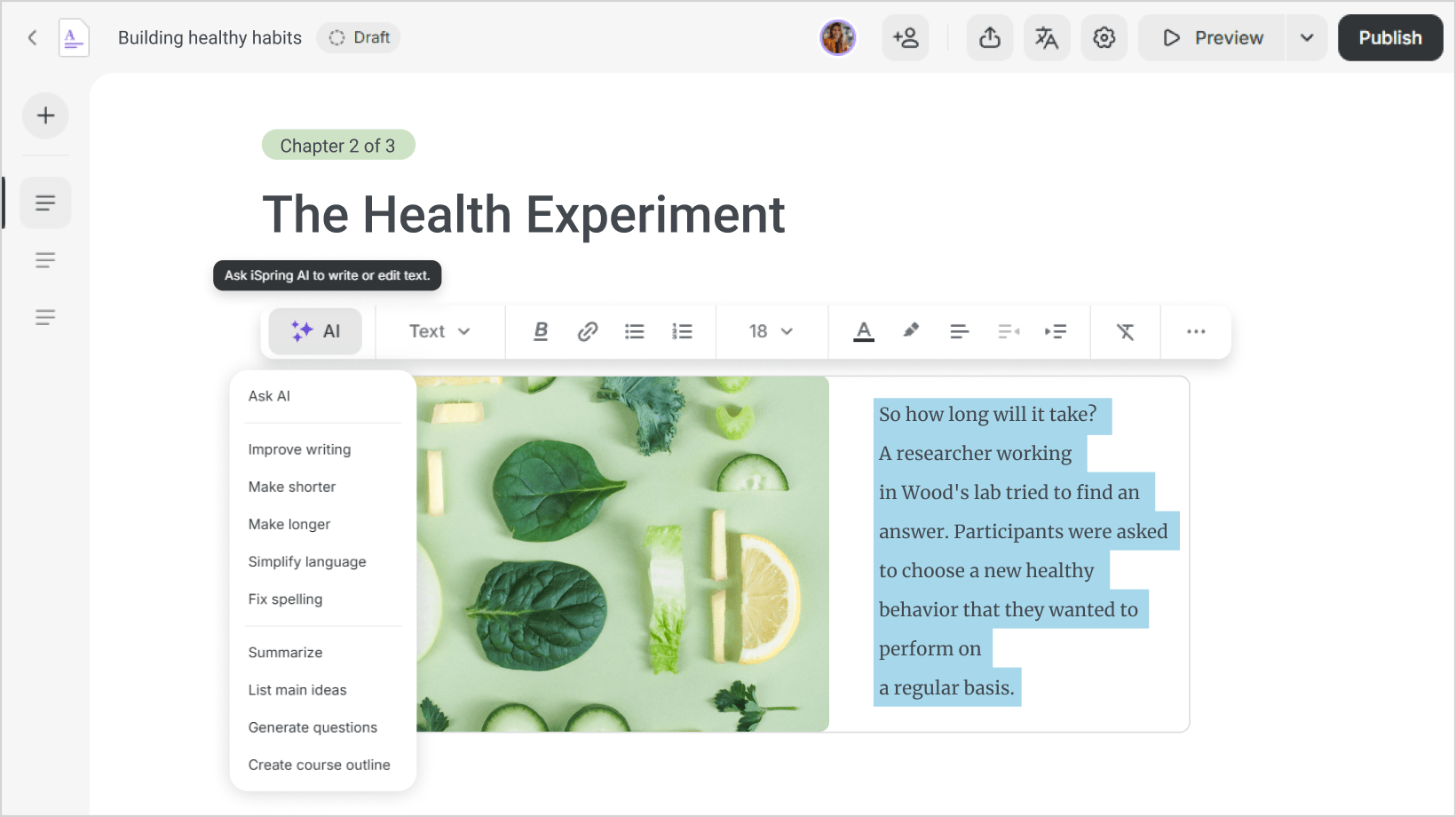Toggle bold formatting on selected text
This screenshot has height=817, width=1456.
(x=541, y=331)
